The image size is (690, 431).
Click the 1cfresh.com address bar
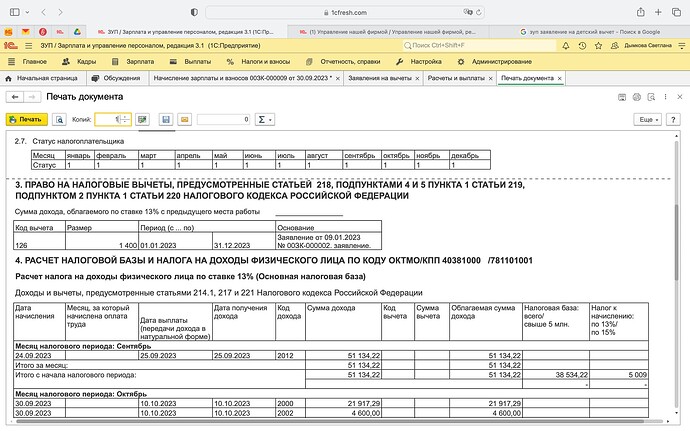click(x=345, y=12)
